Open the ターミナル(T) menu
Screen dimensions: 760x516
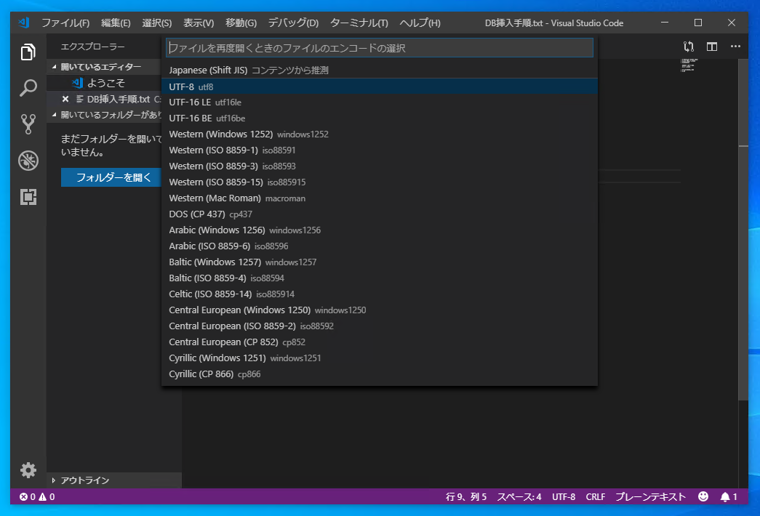359,23
